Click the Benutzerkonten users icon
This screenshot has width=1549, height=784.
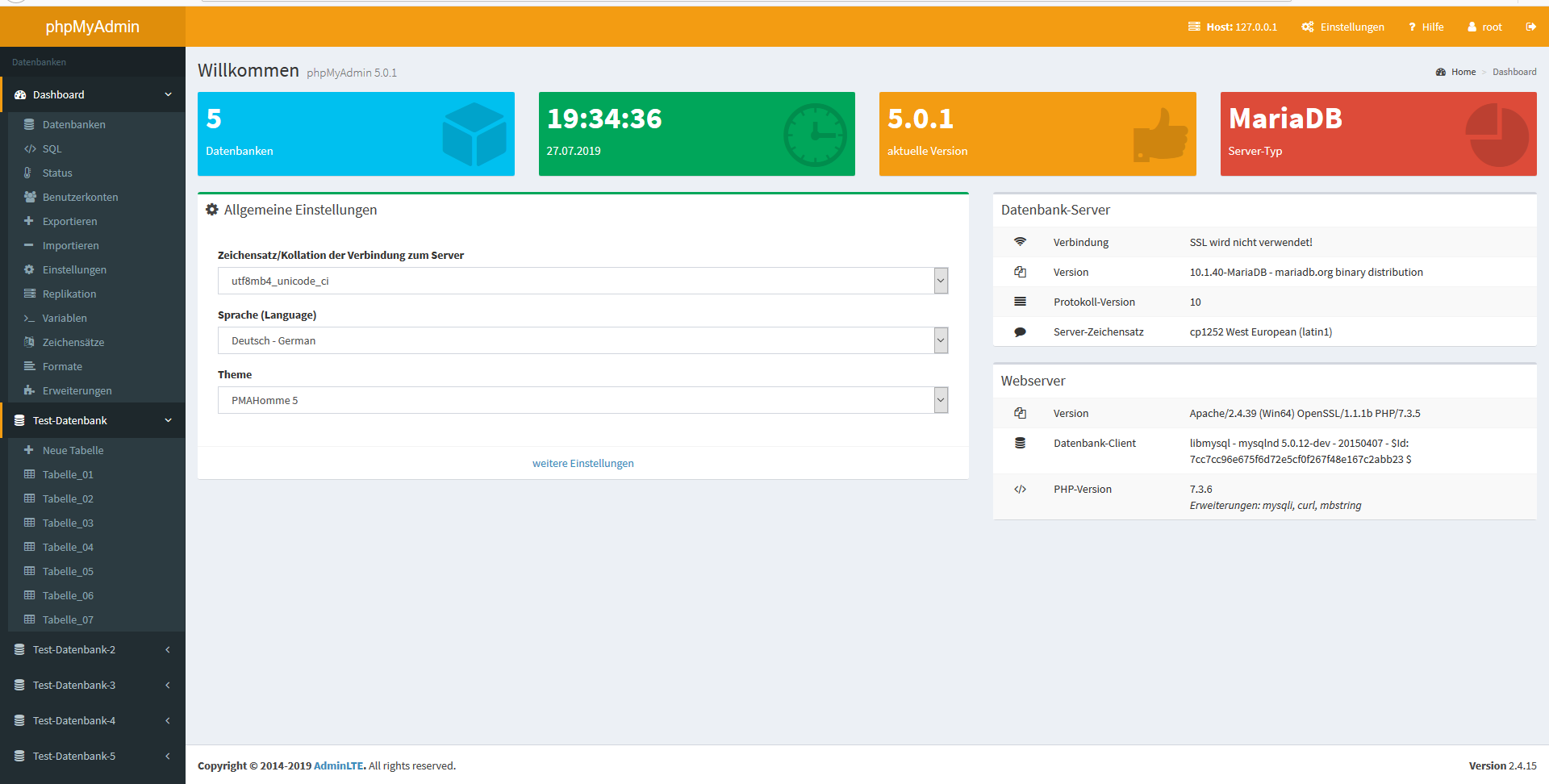click(30, 197)
